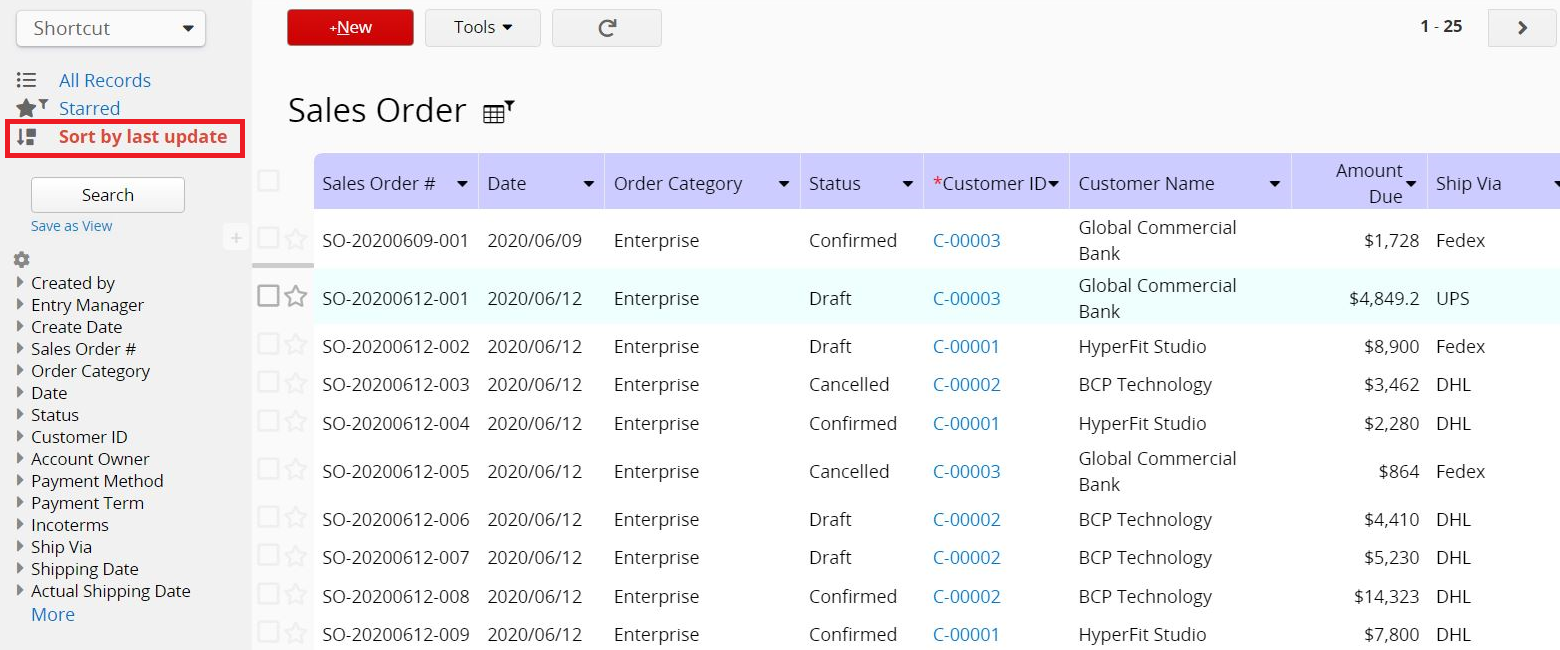Open customer C-00003 link for SO-20200609-001
Image resolution: width=1560 pixels, height=650 pixels.
(x=967, y=240)
